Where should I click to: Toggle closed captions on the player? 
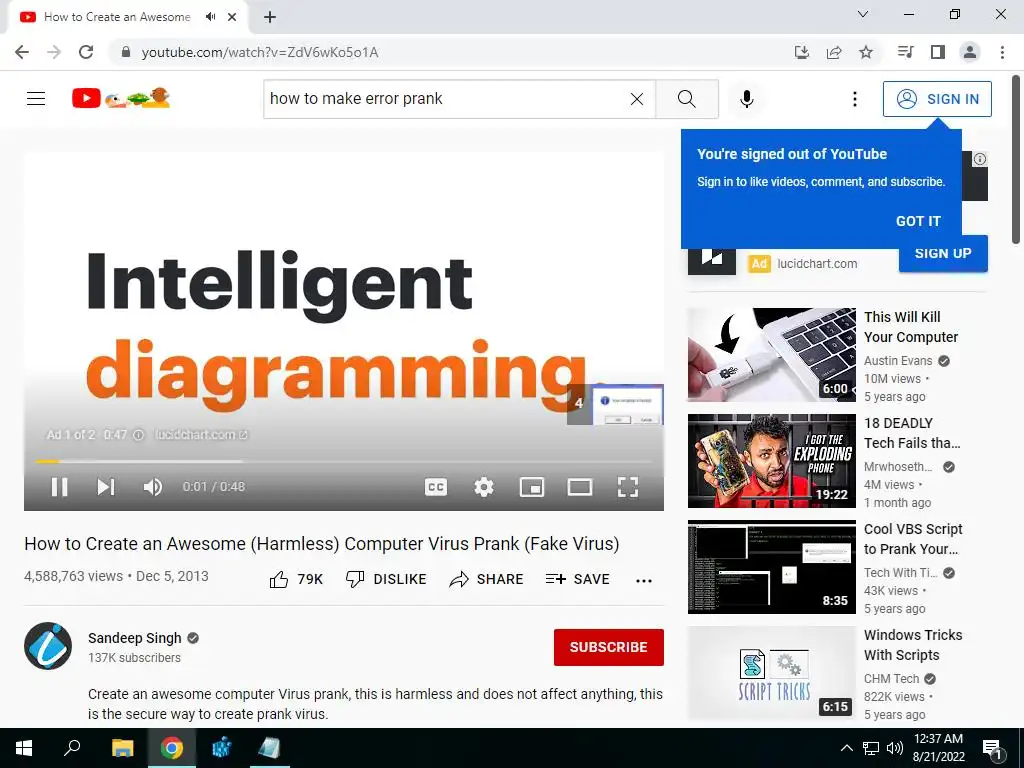click(x=436, y=487)
